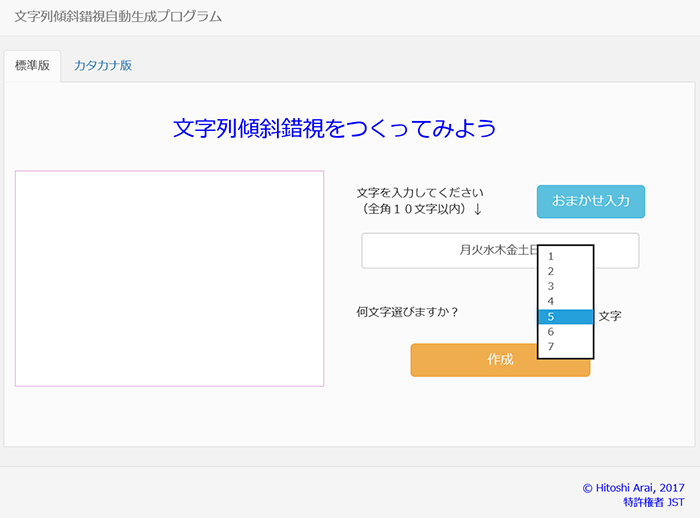The image size is (700, 518).
Task: Select option 2 in the dropdown list
Action: (566, 271)
